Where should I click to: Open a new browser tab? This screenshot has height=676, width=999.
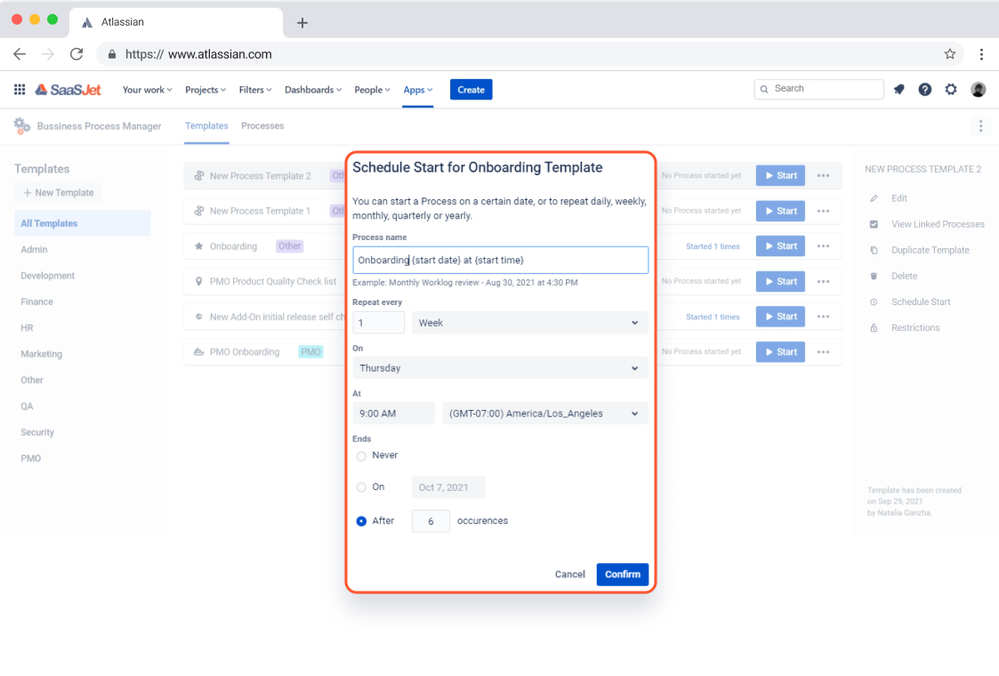point(303,23)
